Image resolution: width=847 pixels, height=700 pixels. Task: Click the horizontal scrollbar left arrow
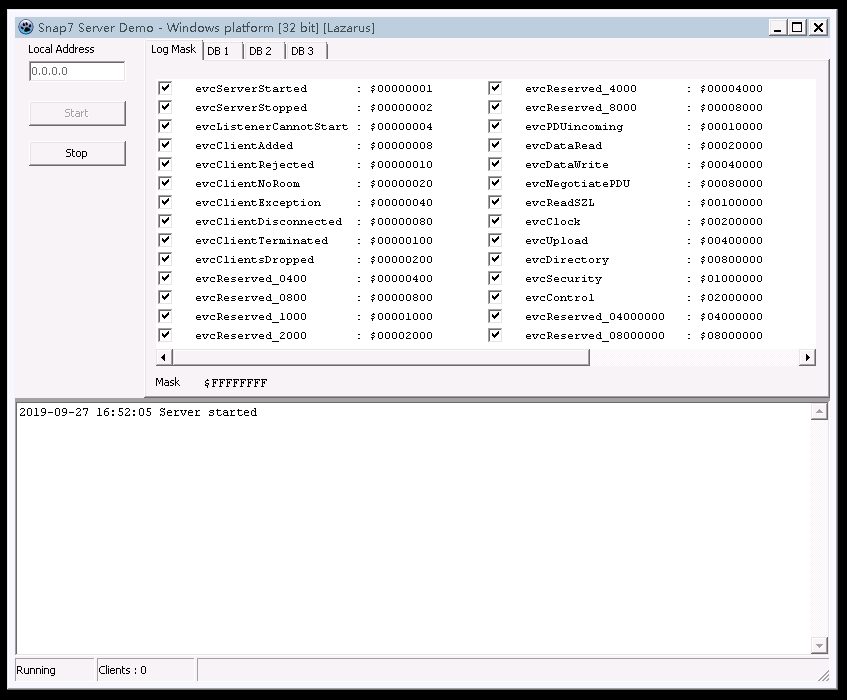pos(164,357)
